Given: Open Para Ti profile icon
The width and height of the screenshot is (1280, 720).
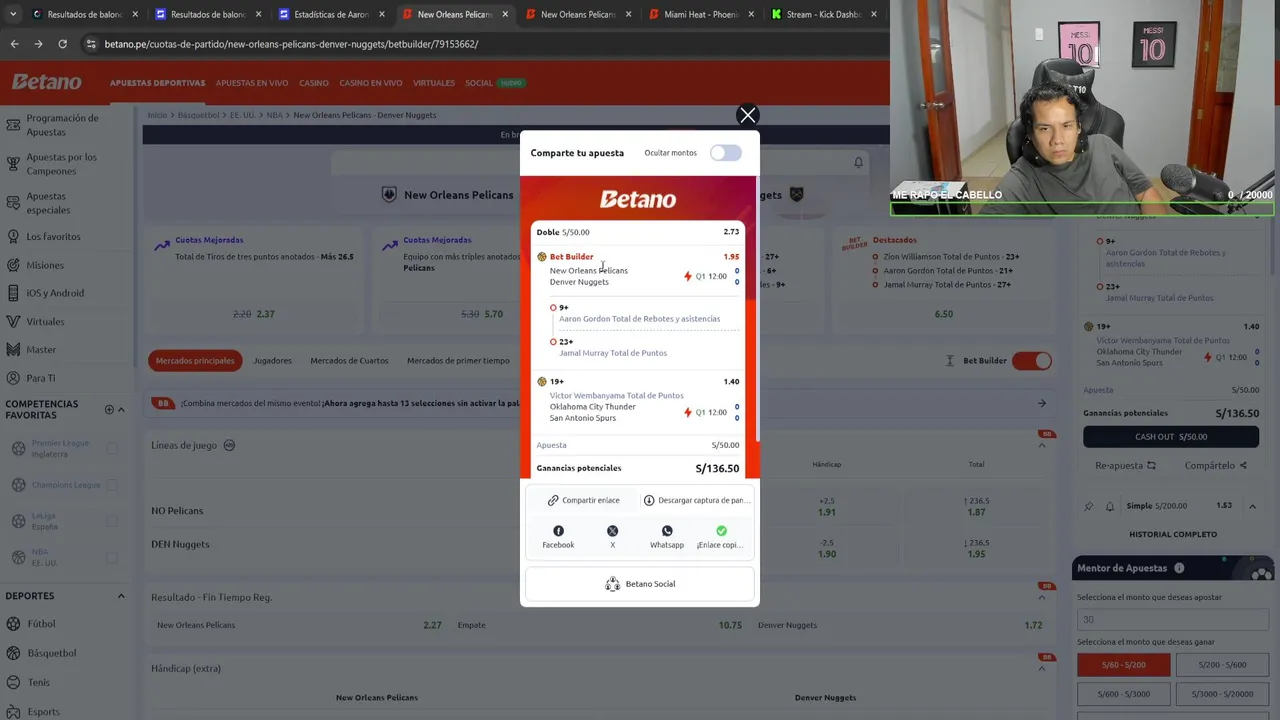Looking at the screenshot, I should pos(13,378).
